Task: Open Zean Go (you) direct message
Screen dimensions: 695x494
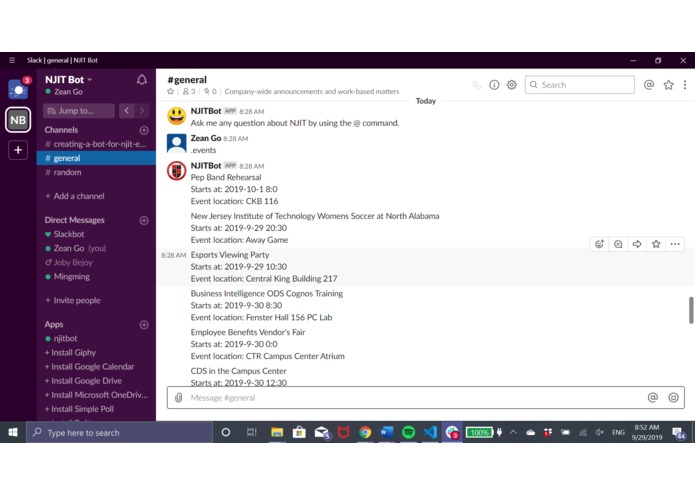Action: (96, 248)
